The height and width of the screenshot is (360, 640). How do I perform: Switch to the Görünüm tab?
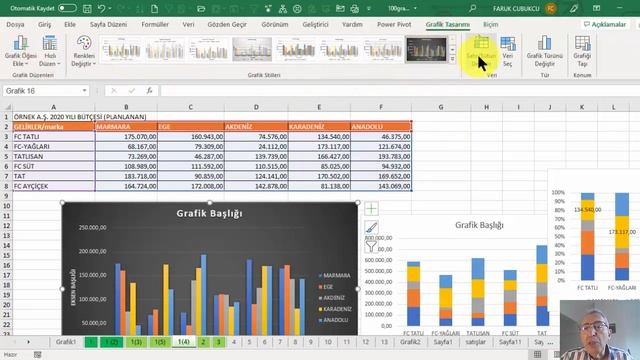(275, 24)
